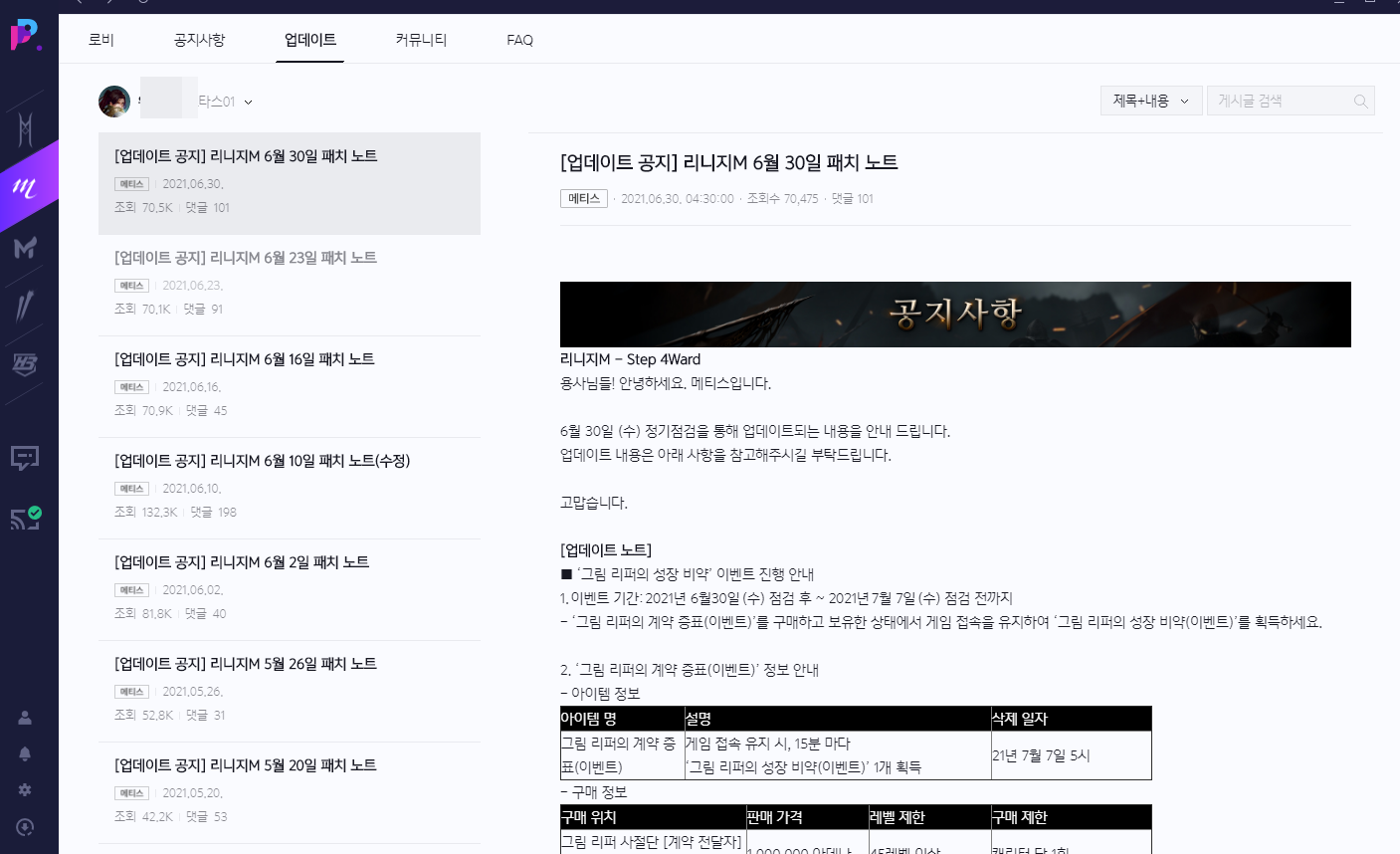1400x854 pixels.
Task: Open the user profile icon
Action: click(x=25, y=718)
